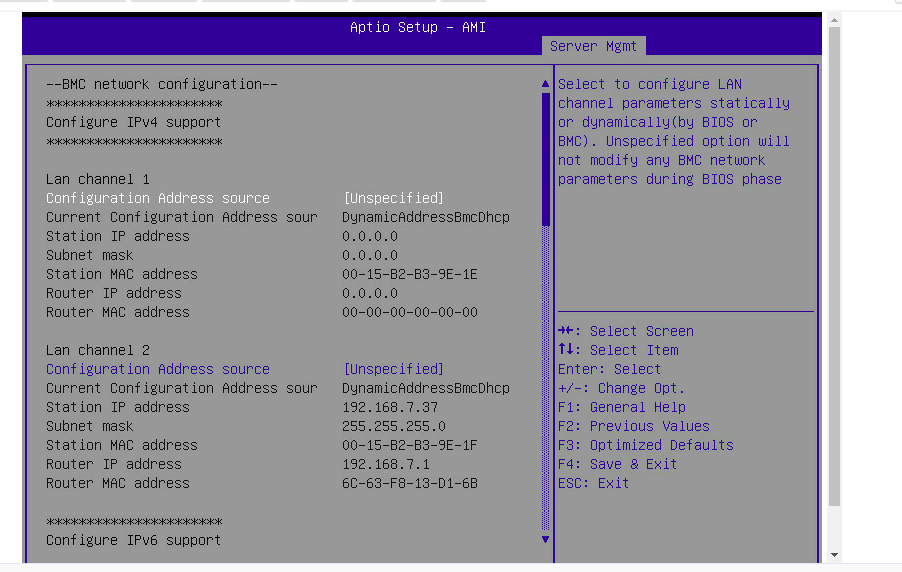
Task: Click Station MAC address 00-15-B2-B3-9E-1F
Action: click(x=410, y=445)
